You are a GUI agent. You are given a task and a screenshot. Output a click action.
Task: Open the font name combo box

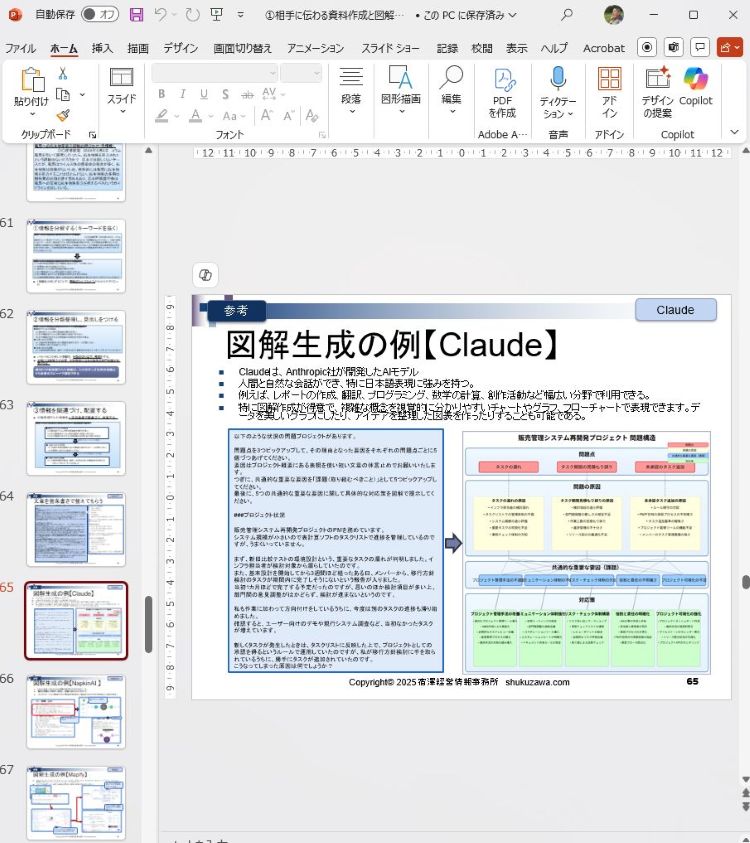[215, 73]
